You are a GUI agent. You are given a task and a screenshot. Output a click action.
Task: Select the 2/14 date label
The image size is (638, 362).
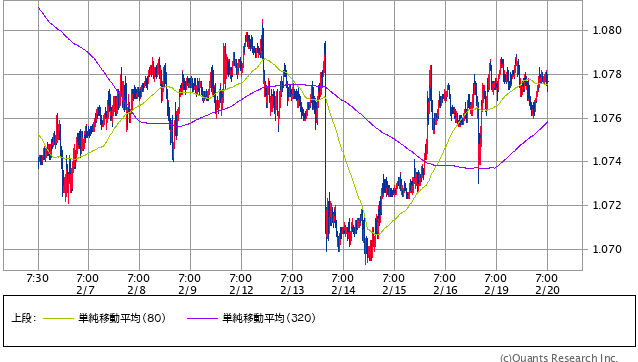click(343, 290)
